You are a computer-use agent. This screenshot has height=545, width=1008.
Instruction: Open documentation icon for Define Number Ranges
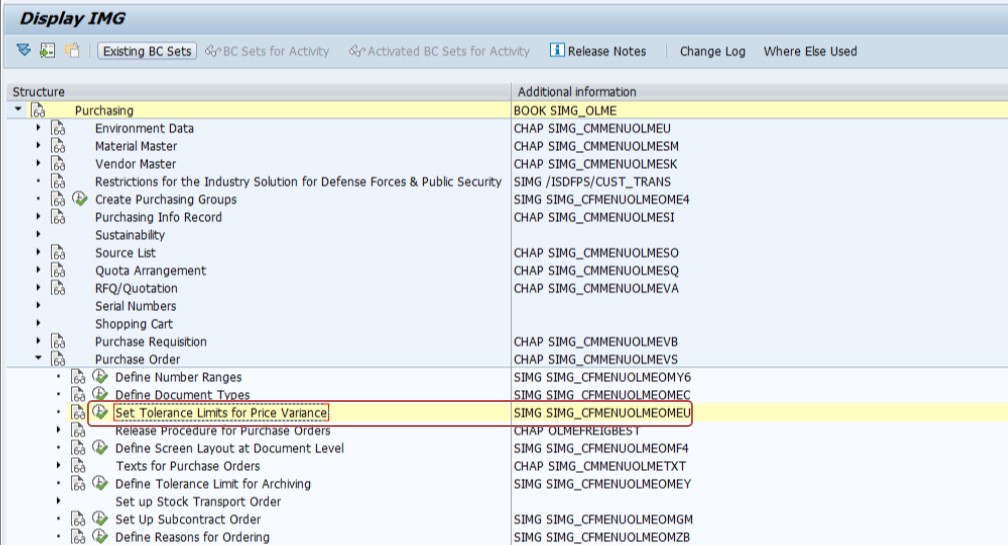(x=78, y=377)
